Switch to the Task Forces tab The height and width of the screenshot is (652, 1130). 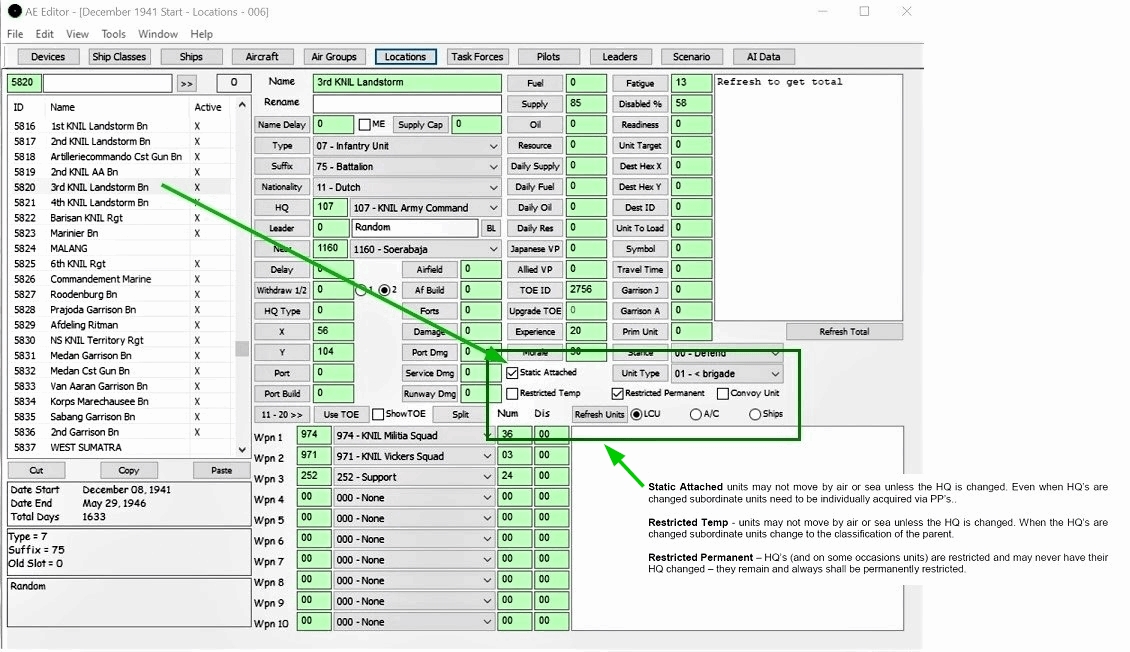(477, 57)
